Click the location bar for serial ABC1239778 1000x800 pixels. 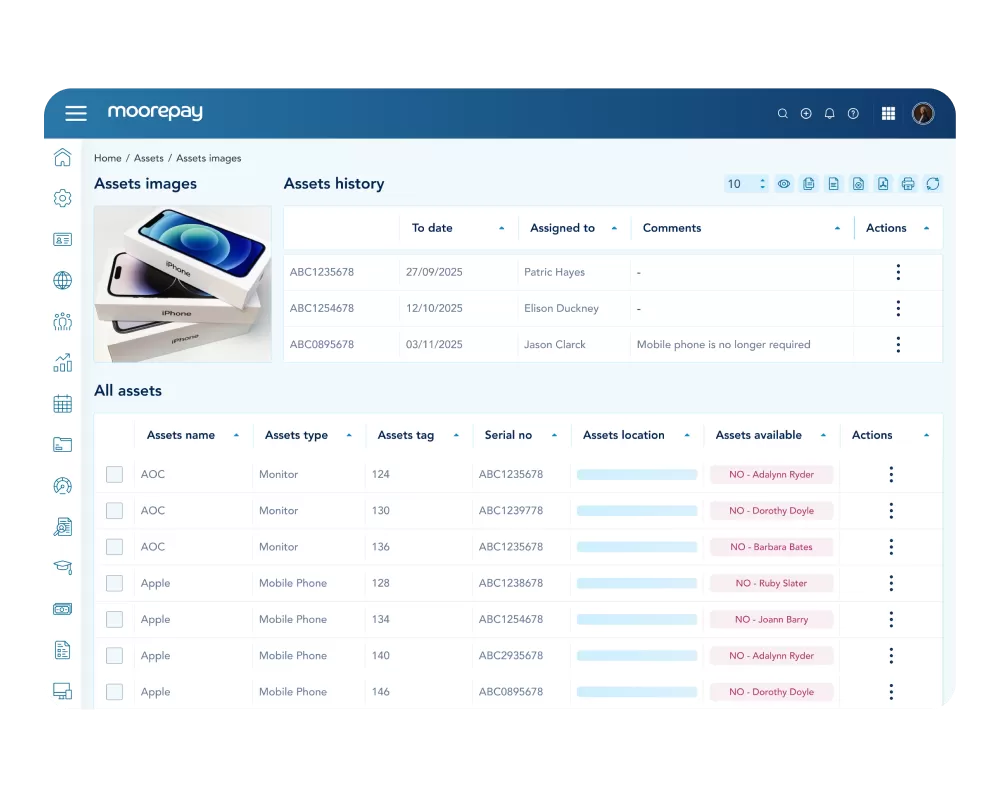click(636, 510)
